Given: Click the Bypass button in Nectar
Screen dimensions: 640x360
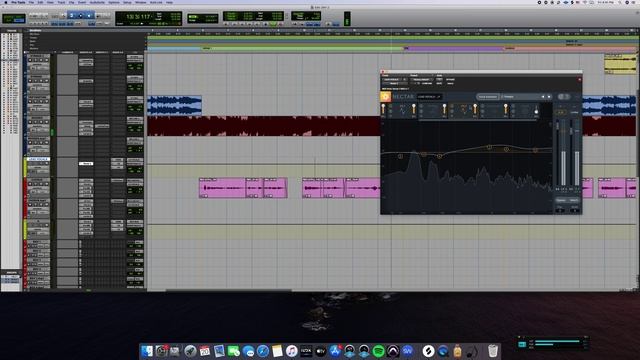Looking at the screenshot, I should pyautogui.click(x=560, y=200).
